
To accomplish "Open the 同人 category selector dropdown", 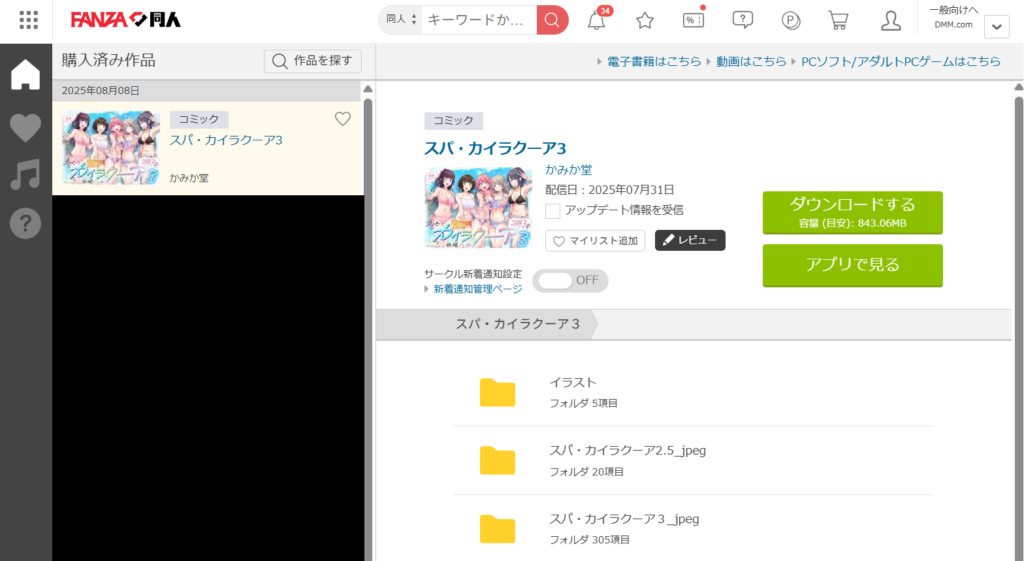I will coord(401,20).
